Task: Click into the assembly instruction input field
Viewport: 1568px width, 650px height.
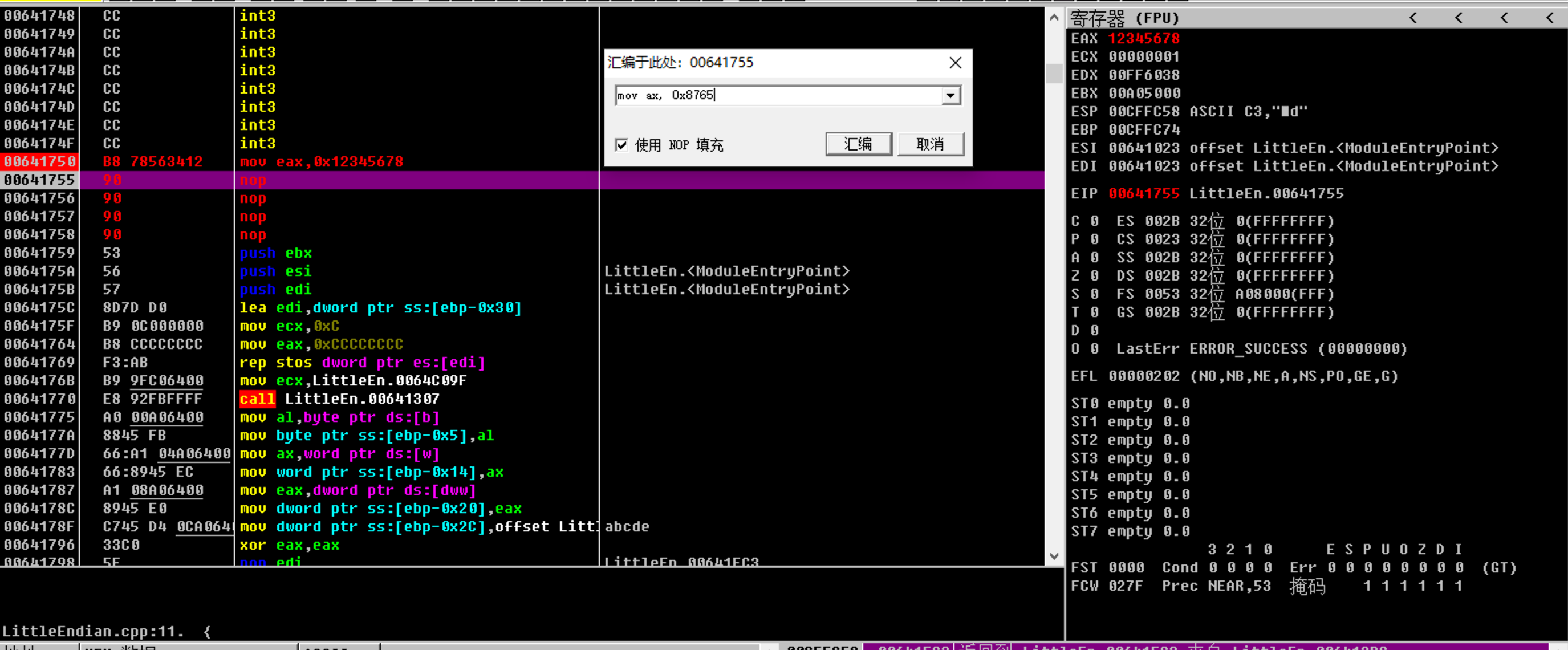Action: click(x=778, y=96)
